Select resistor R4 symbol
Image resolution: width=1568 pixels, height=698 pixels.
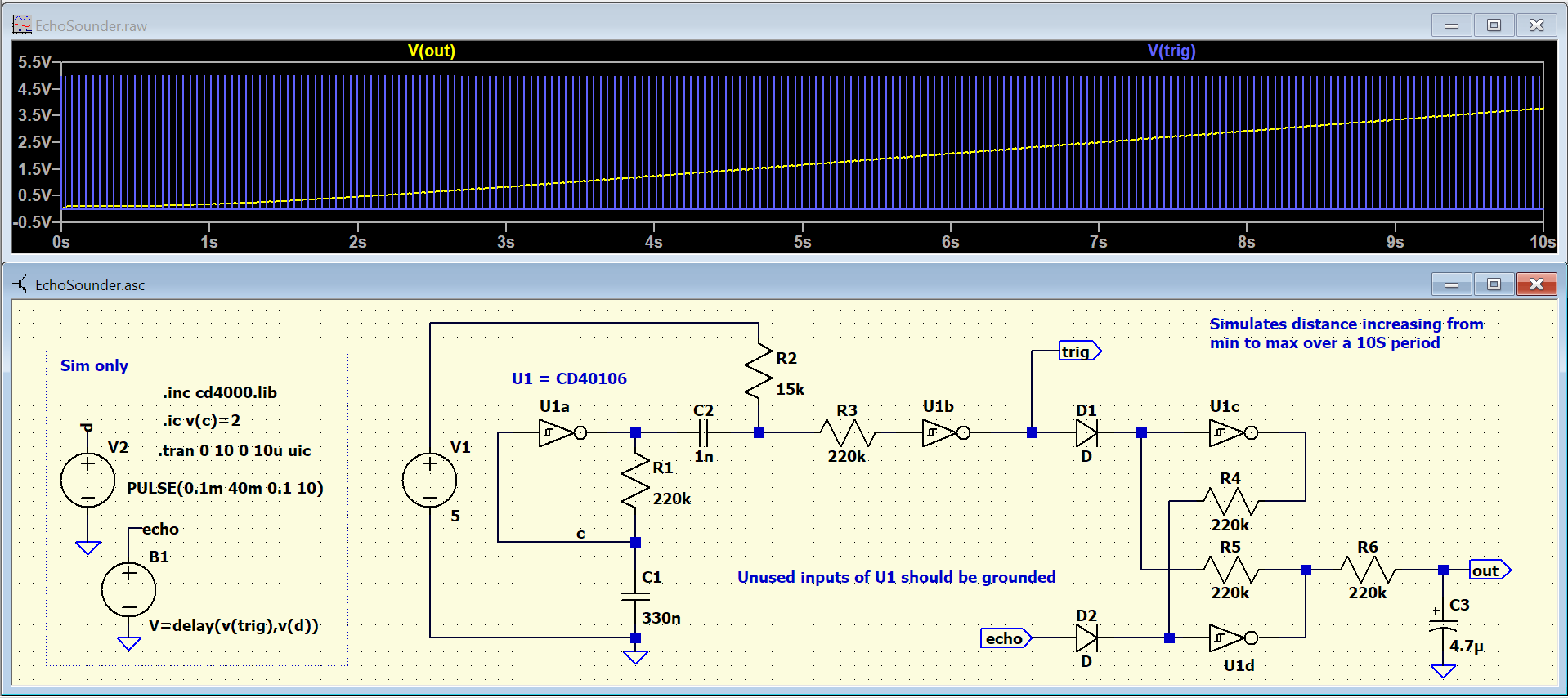(x=1230, y=501)
